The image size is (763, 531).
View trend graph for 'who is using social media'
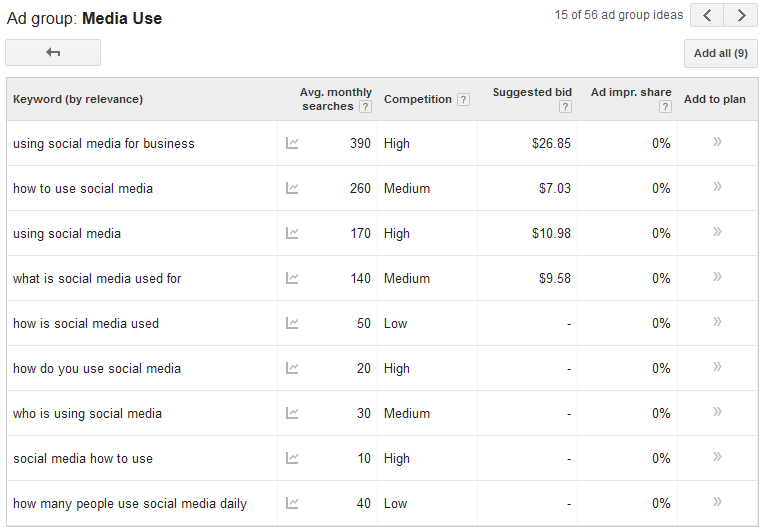tap(292, 413)
